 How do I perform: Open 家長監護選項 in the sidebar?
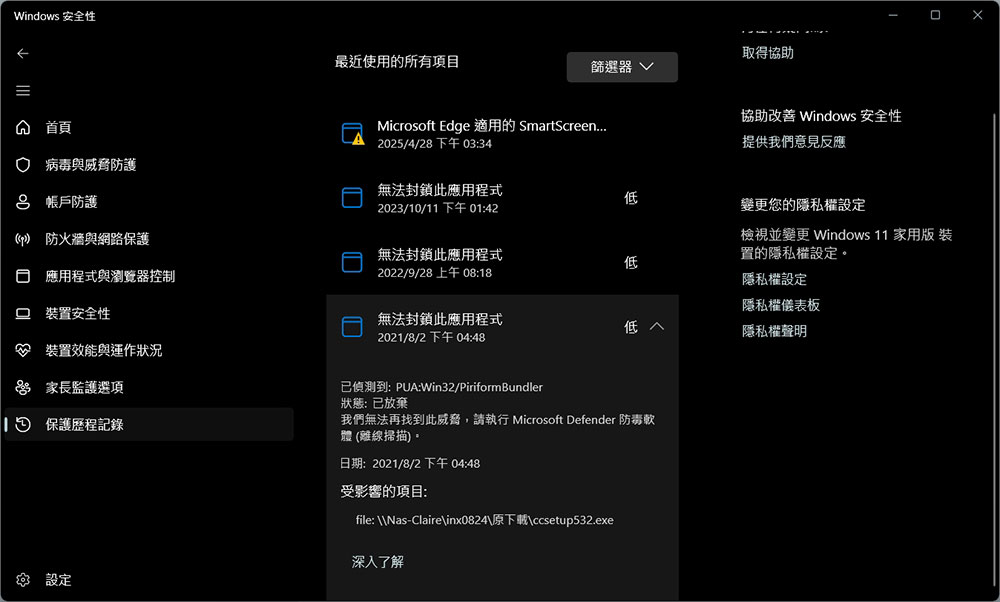84,387
